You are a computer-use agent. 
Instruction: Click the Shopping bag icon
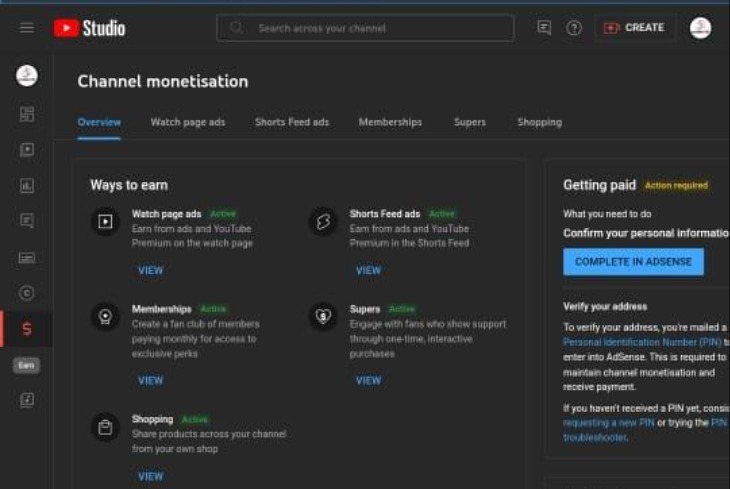pos(105,427)
